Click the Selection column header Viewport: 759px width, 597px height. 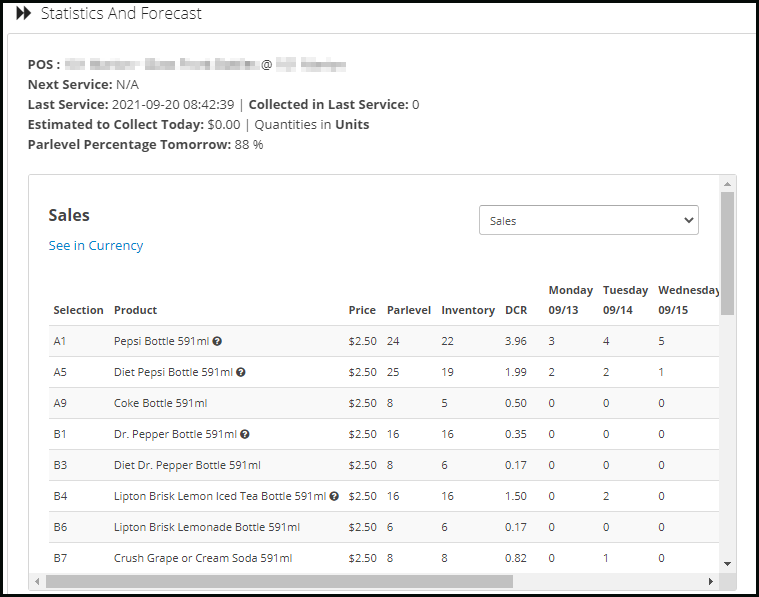(78, 310)
